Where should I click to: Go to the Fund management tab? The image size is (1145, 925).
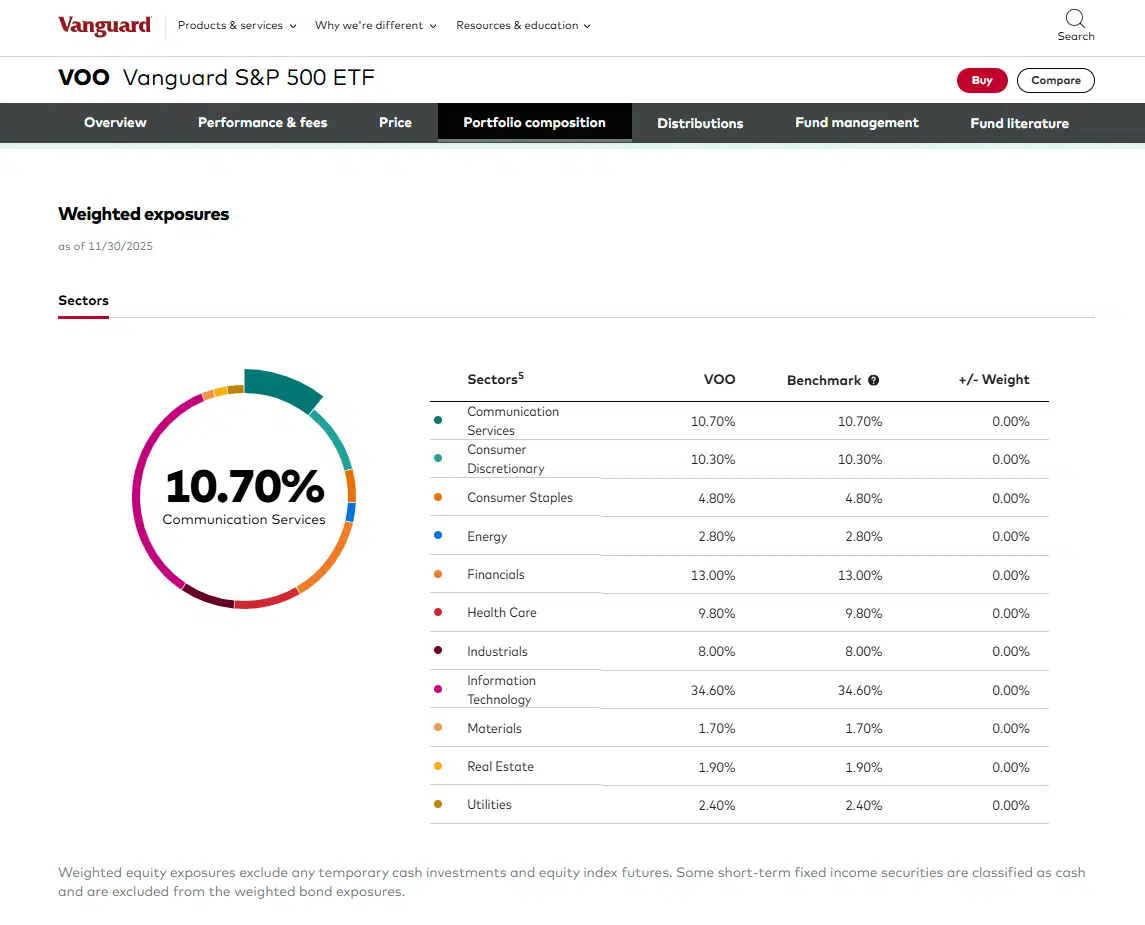(856, 123)
